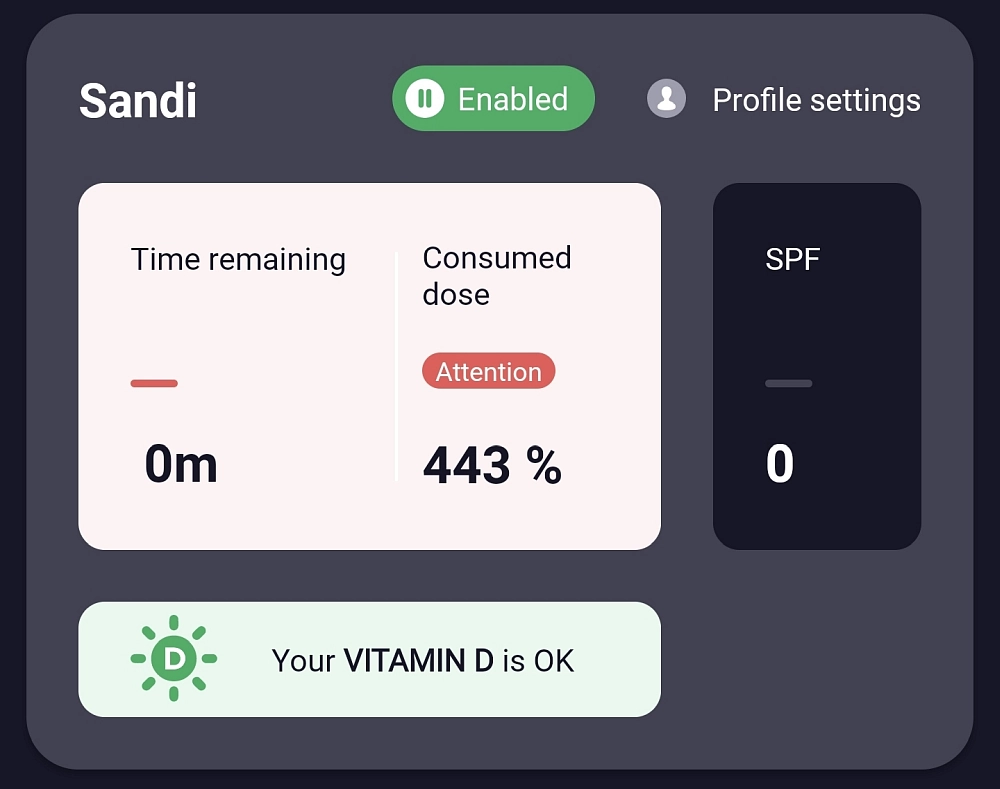
Task: Click the green Vitamin D sun icon
Action: (x=174, y=659)
